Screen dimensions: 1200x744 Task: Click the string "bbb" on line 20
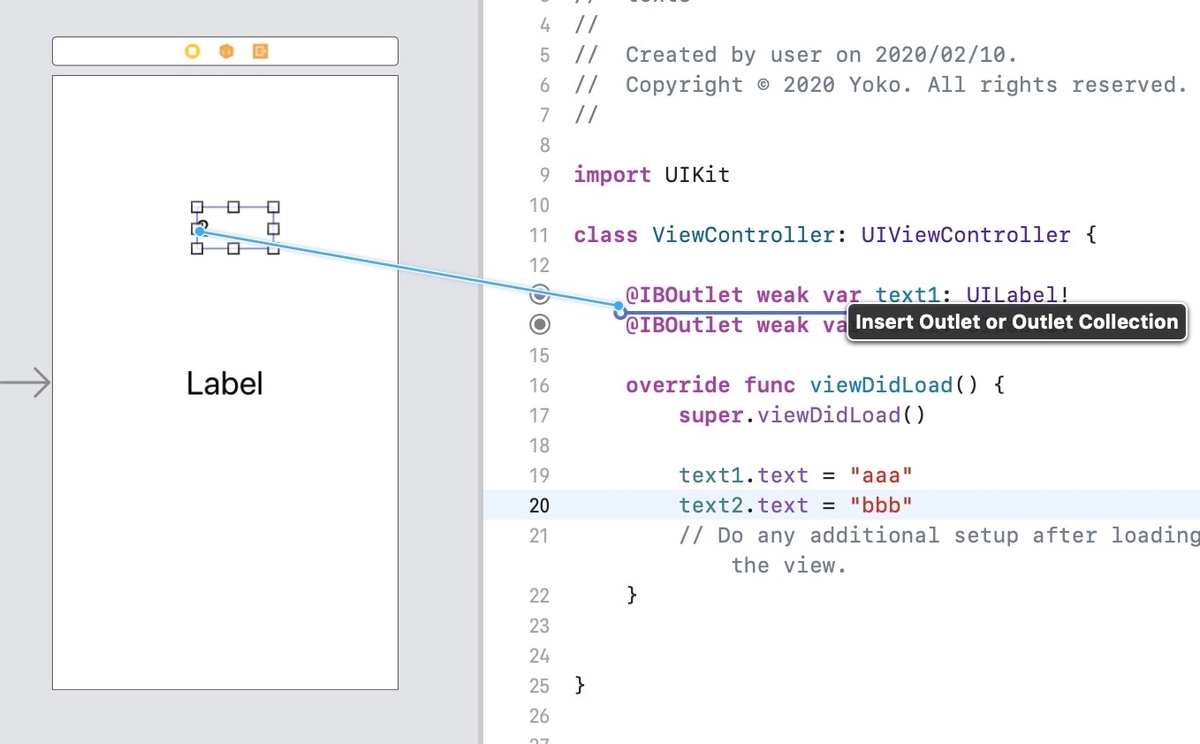click(881, 505)
